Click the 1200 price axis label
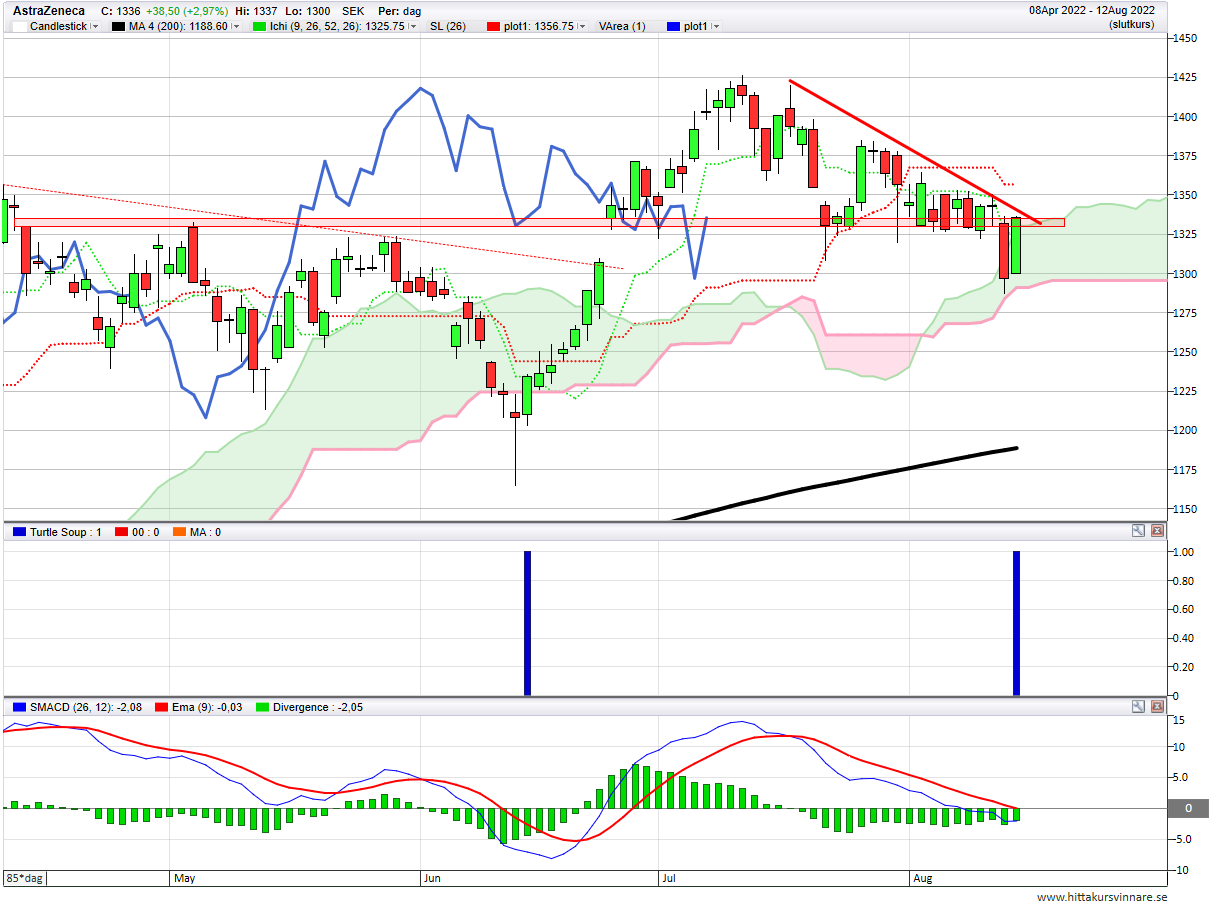 (x=1186, y=431)
